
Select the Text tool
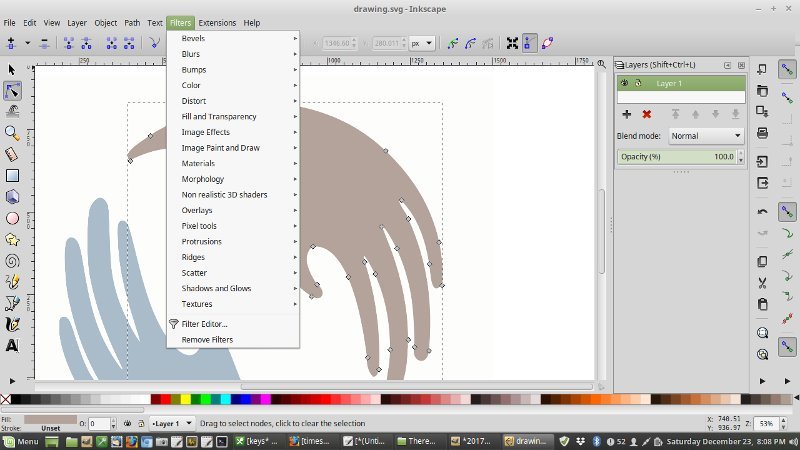(12, 345)
